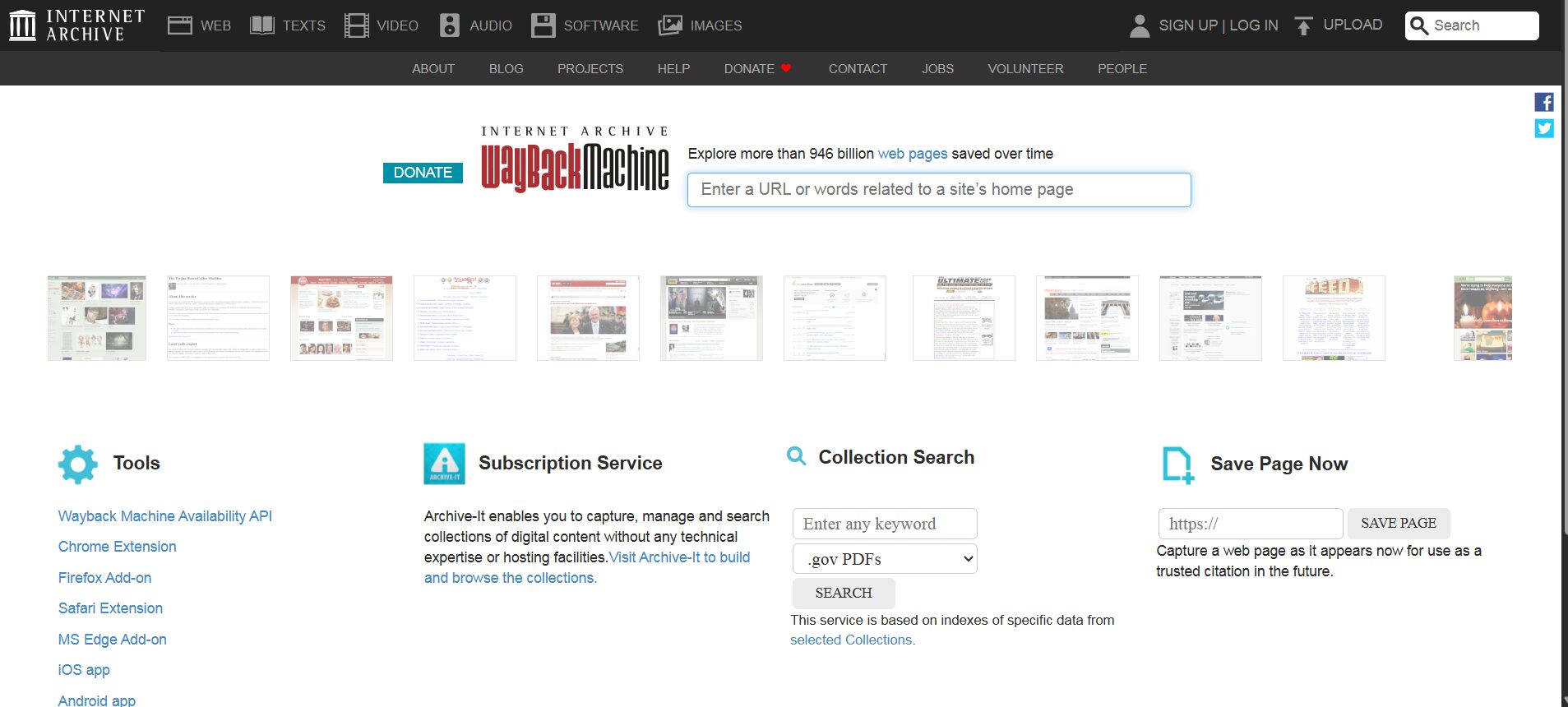Viewport: 1568px width, 707px height.
Task: Open the web pages link
Action: [913, 154]
